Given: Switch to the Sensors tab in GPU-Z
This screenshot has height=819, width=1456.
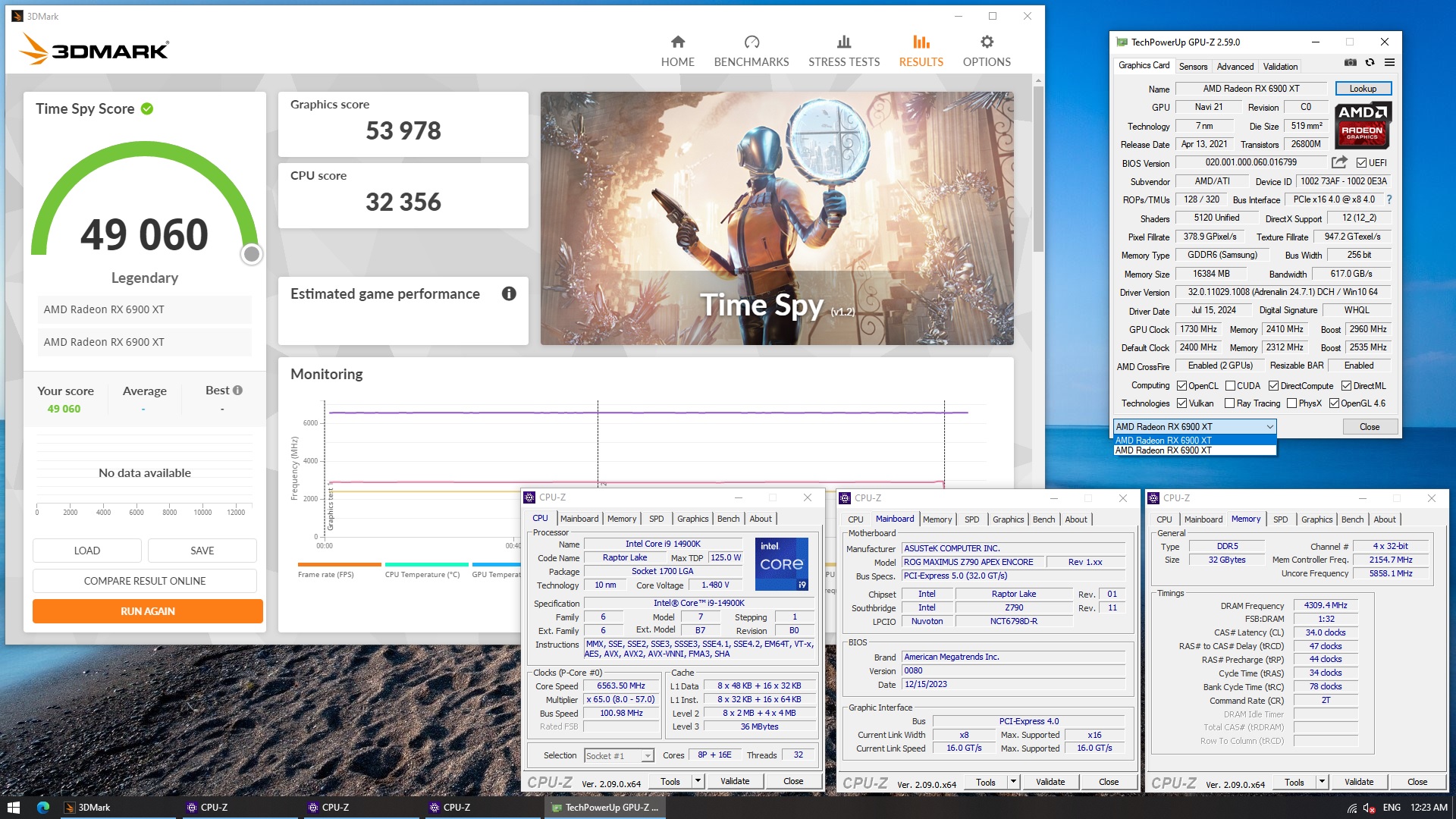Looking at the screenshot, I should coord(1193,67).
